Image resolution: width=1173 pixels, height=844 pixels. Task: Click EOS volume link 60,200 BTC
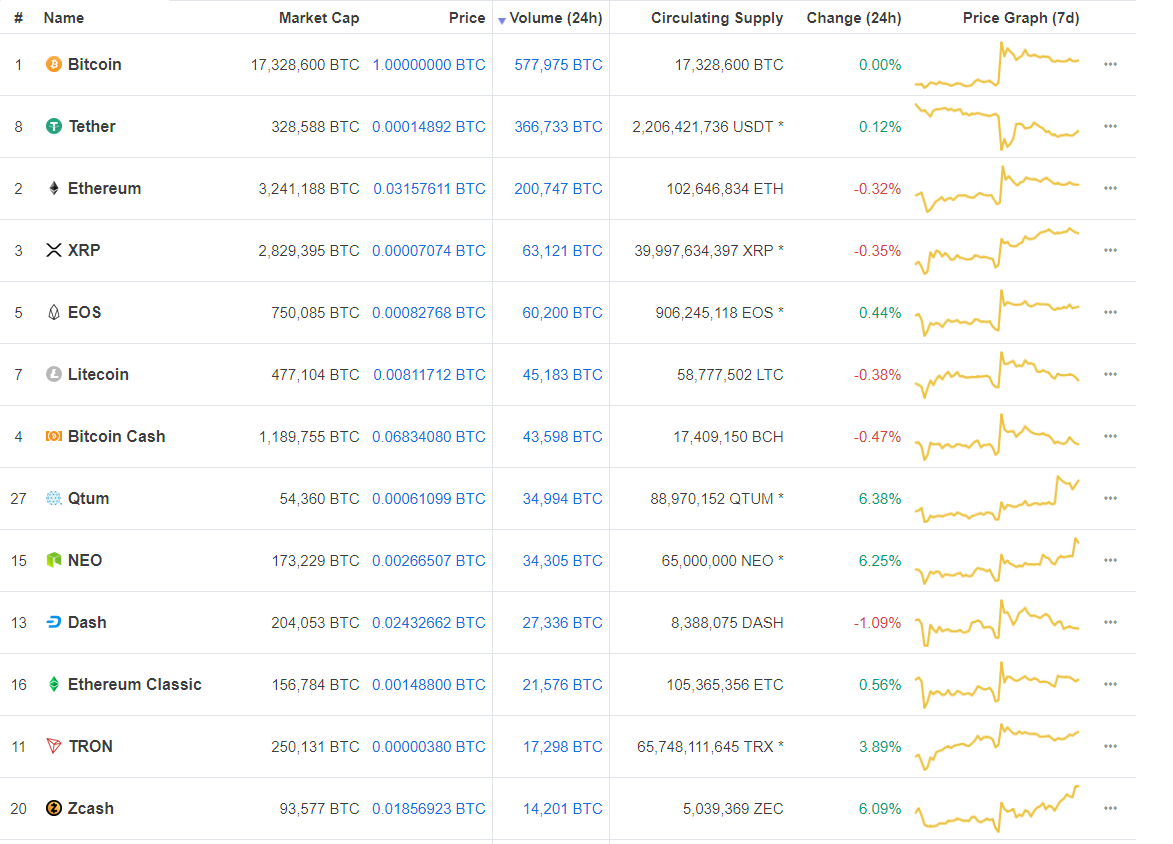tap(562, 313)
